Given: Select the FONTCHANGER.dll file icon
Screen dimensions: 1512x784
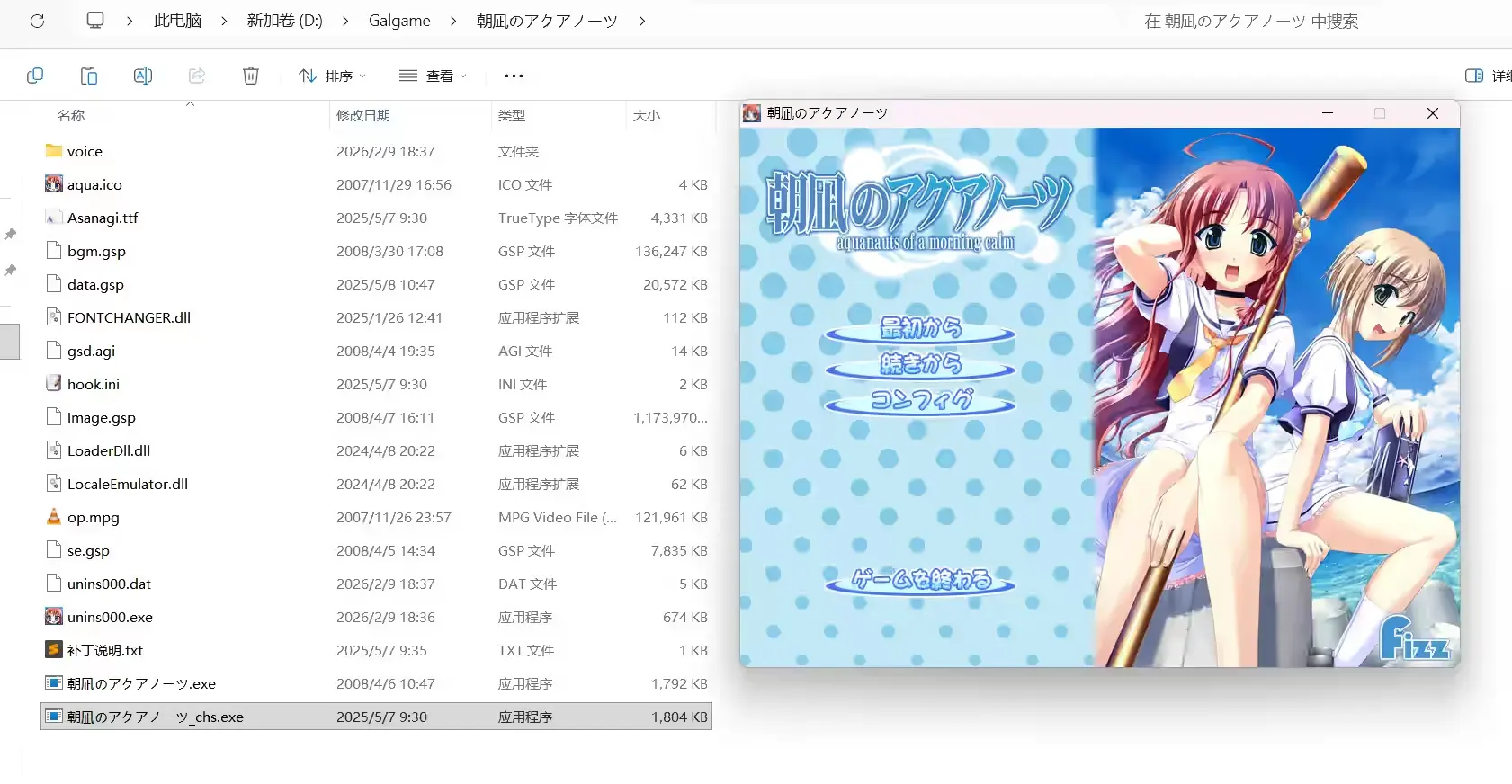Looking at the screenshot, I should (x=54, y=317).
